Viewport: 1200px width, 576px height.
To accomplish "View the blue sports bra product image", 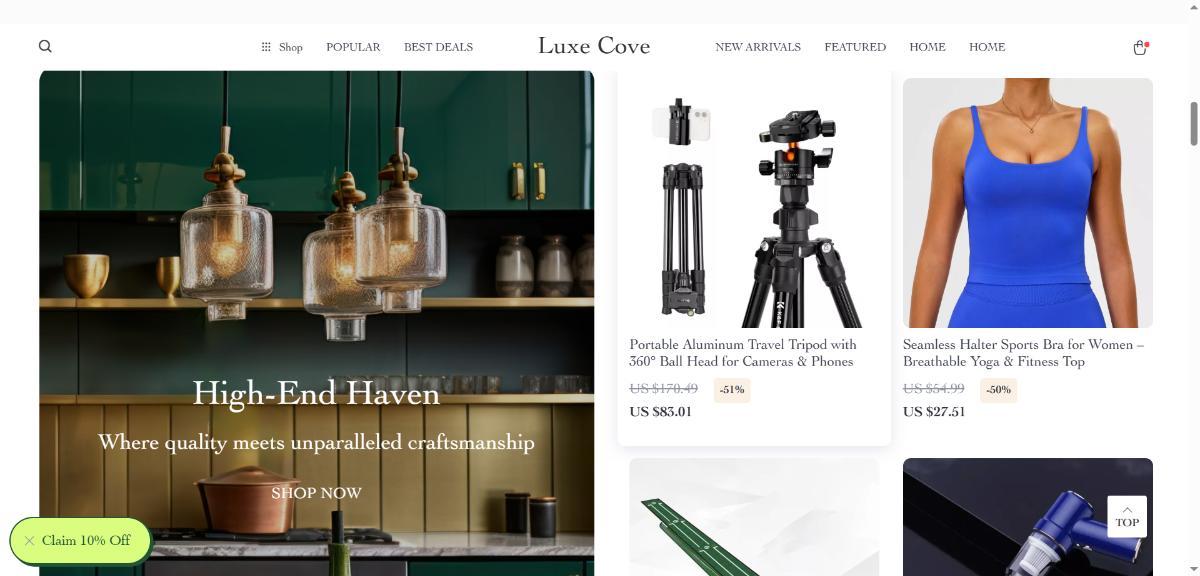I will (x=1028, y=203).
